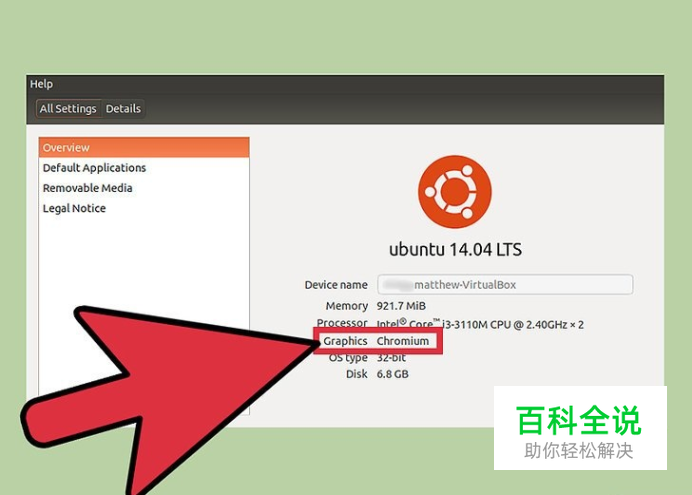The height and width of the screenshot is (495, 692).
Task: Click the processor value i3-3110M CPU
Action: coord(480,325)
